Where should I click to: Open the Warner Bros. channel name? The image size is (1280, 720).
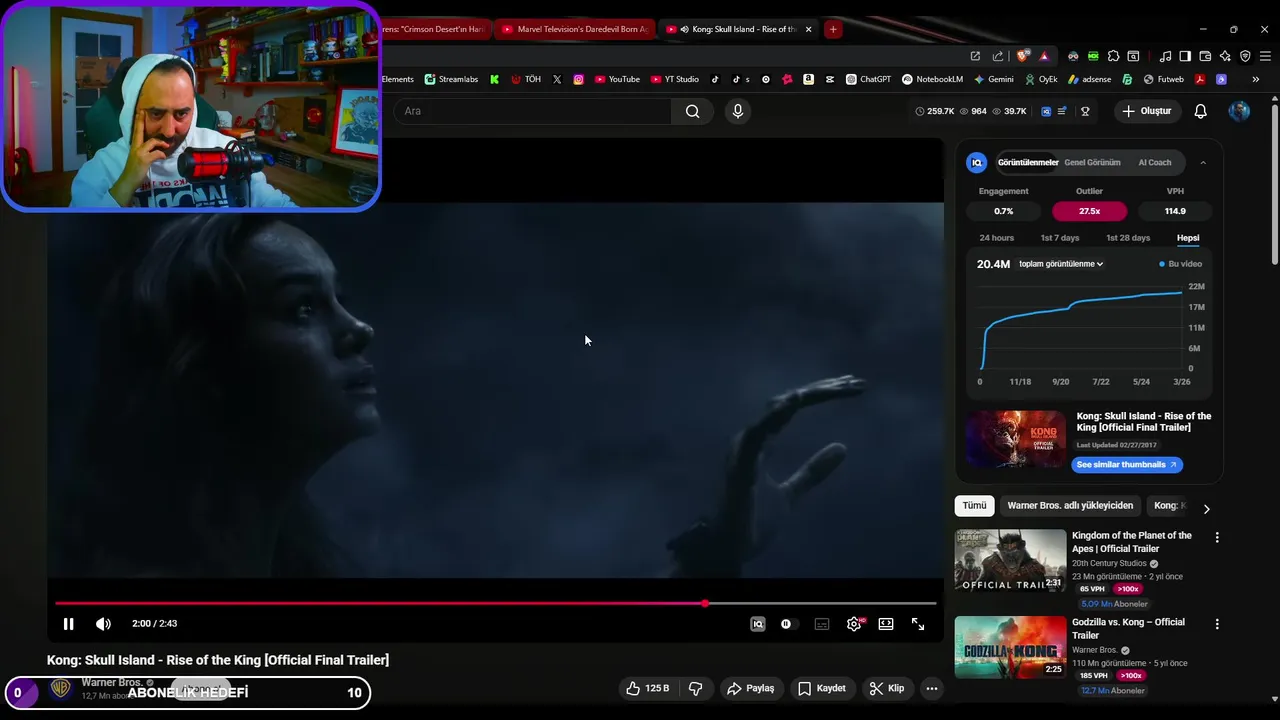click(112, 683)
